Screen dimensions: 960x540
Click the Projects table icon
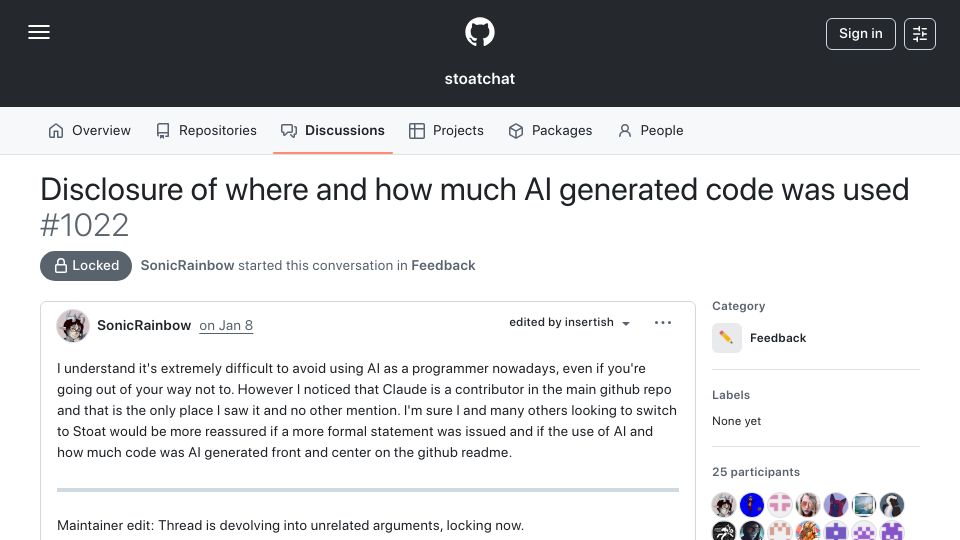coord(417,131)
